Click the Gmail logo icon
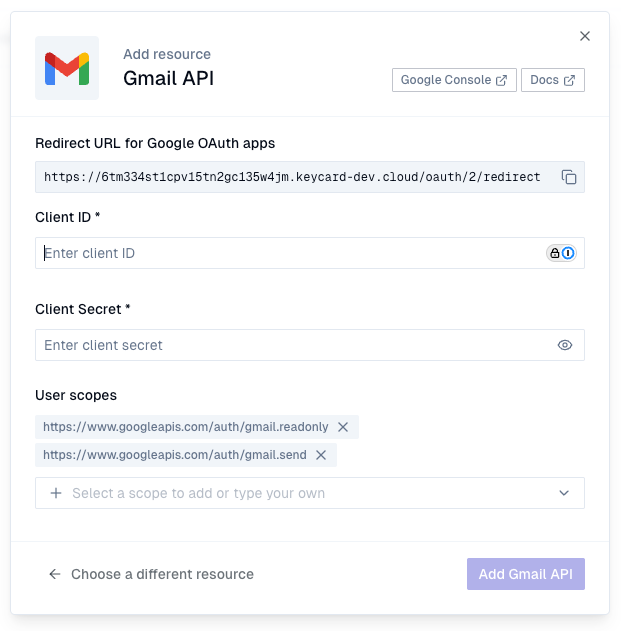Image resolution: width=621 pixels, height=631 pixels. tap(67, 68)
